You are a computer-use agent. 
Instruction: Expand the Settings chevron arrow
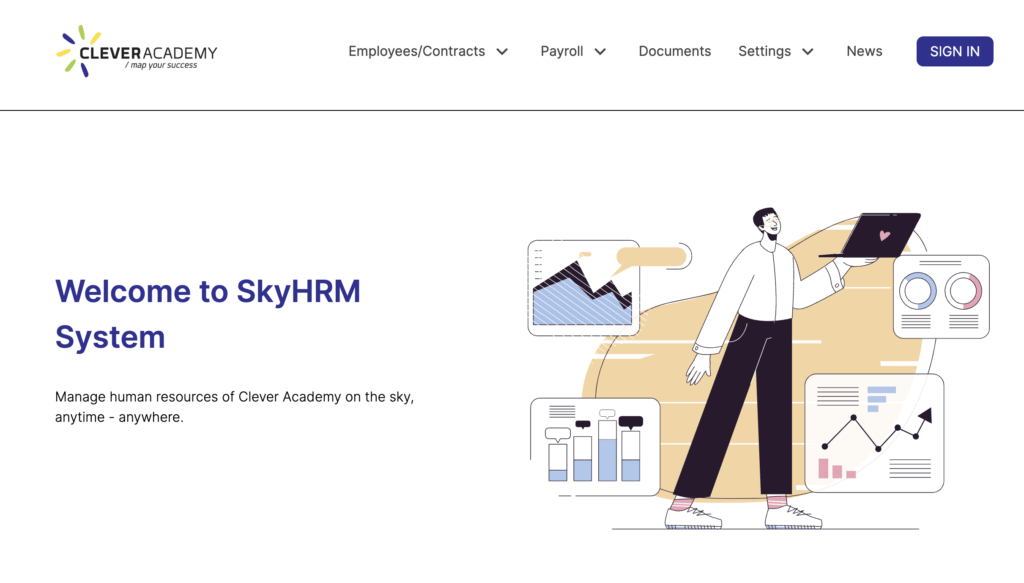[808, 52]
